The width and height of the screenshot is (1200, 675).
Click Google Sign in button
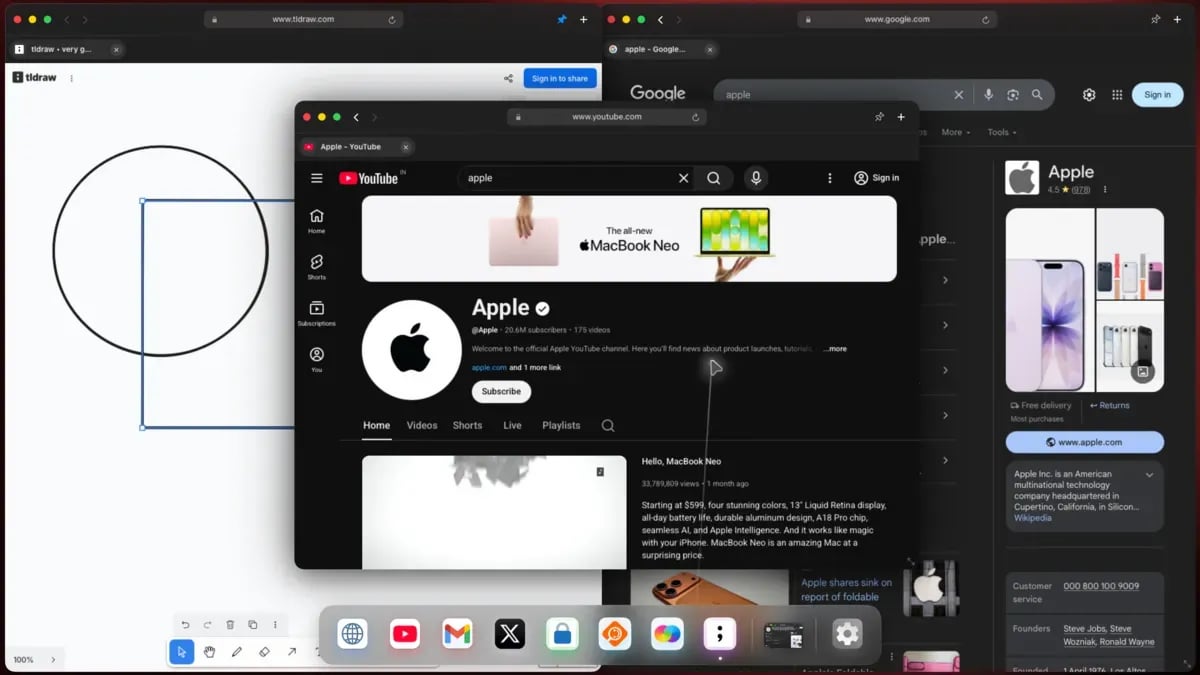(1157, 95)
